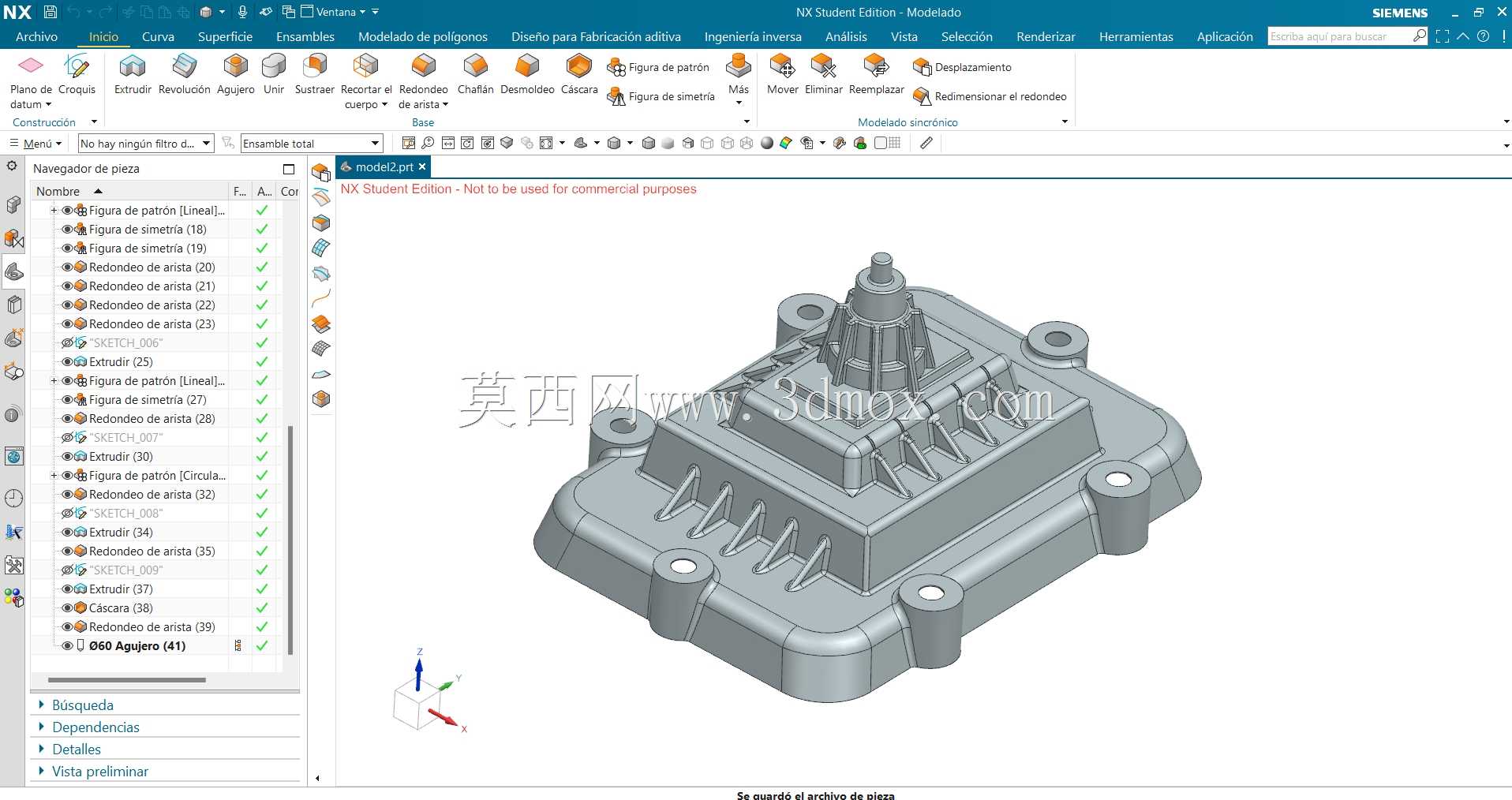Toggle visibility of Redondeo de arista (20)
This screenshot has width=1512, height=800.
67,267
